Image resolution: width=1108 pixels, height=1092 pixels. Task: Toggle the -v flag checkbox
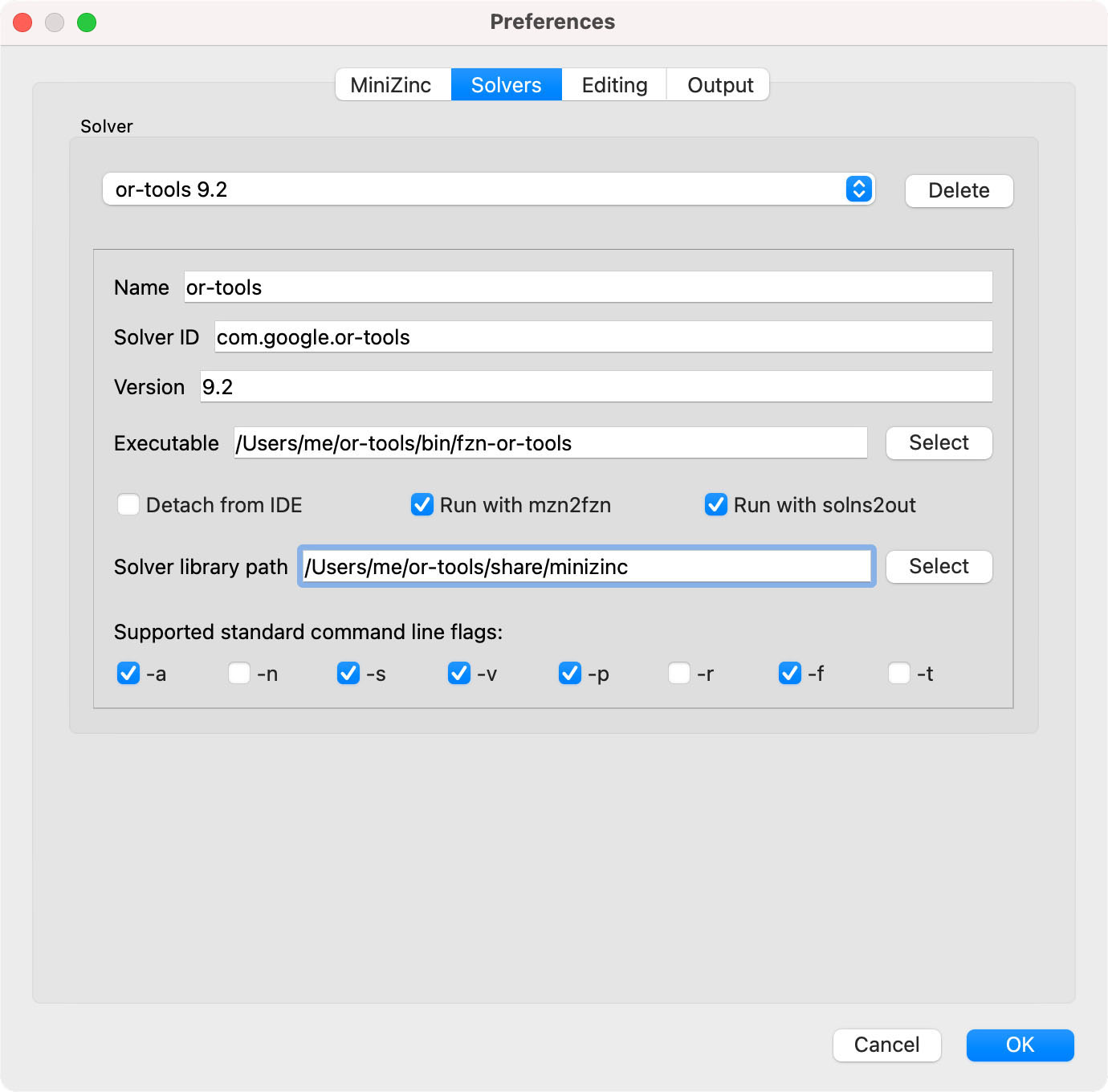(459, 673)
